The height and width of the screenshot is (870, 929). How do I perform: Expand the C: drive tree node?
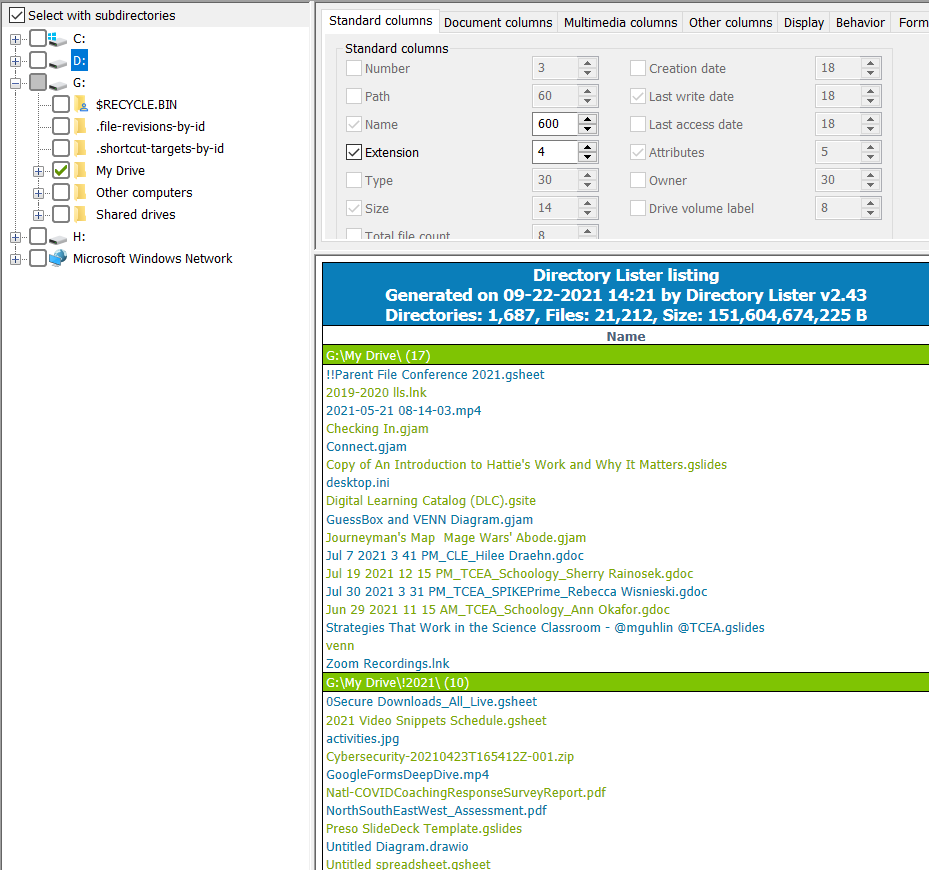(x=15, y=40)
